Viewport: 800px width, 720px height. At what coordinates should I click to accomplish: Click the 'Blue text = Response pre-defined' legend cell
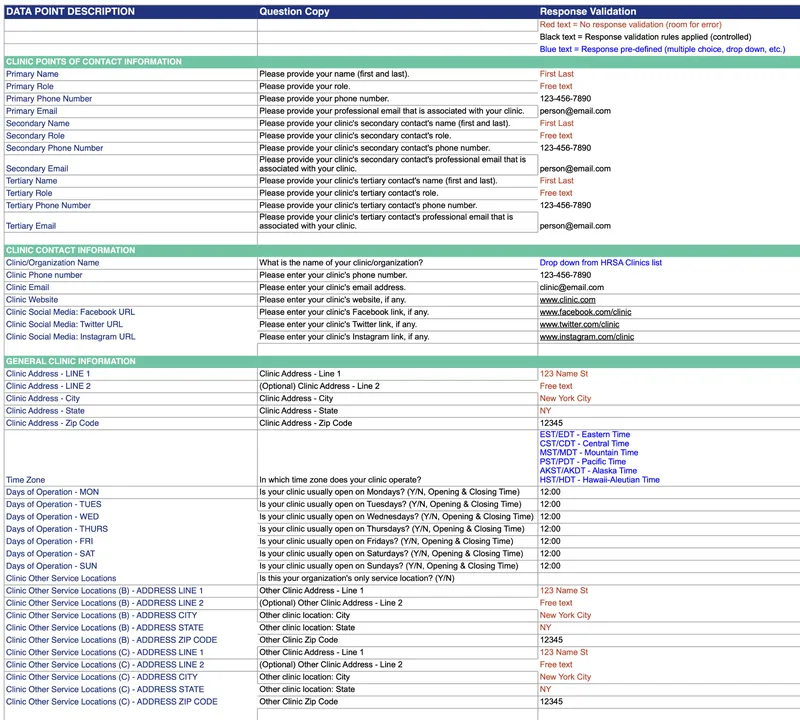[x=669, y=49]
